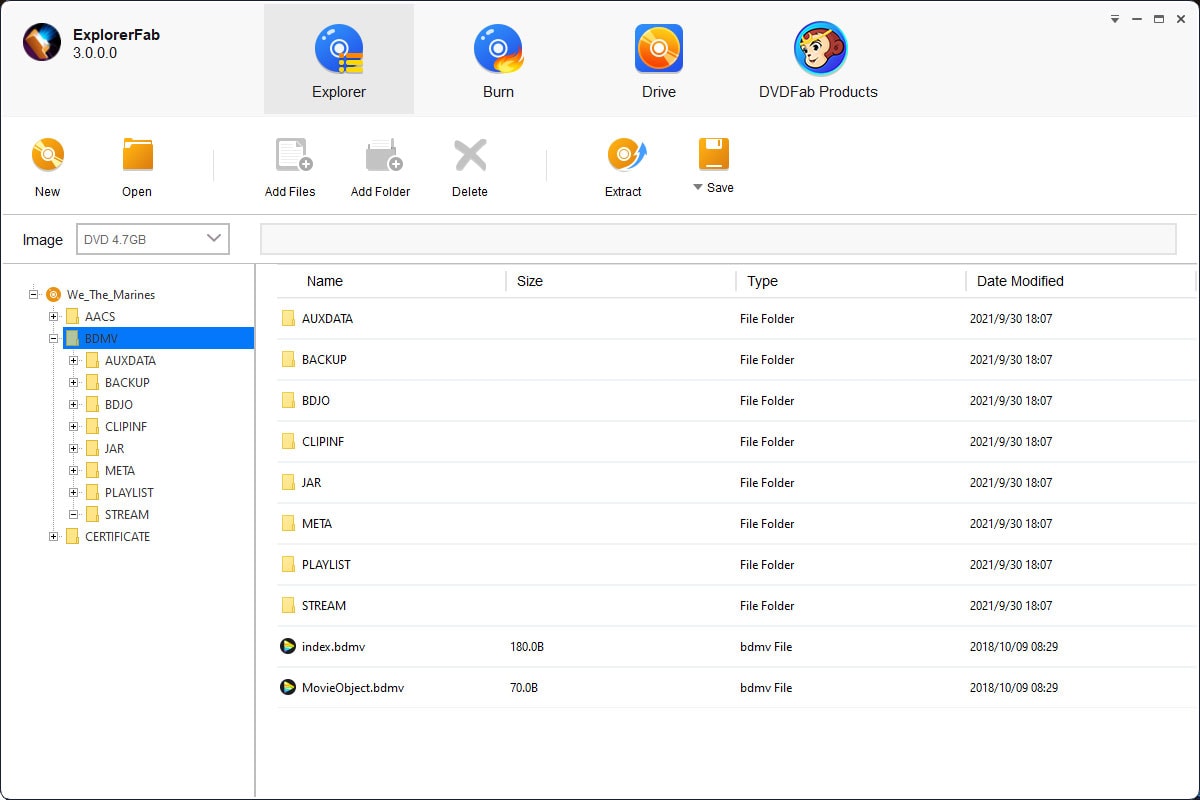Click the JAR folder icon in list
Screen dimensions: 1200x800
pyautogui.click(x=288, y=482)
